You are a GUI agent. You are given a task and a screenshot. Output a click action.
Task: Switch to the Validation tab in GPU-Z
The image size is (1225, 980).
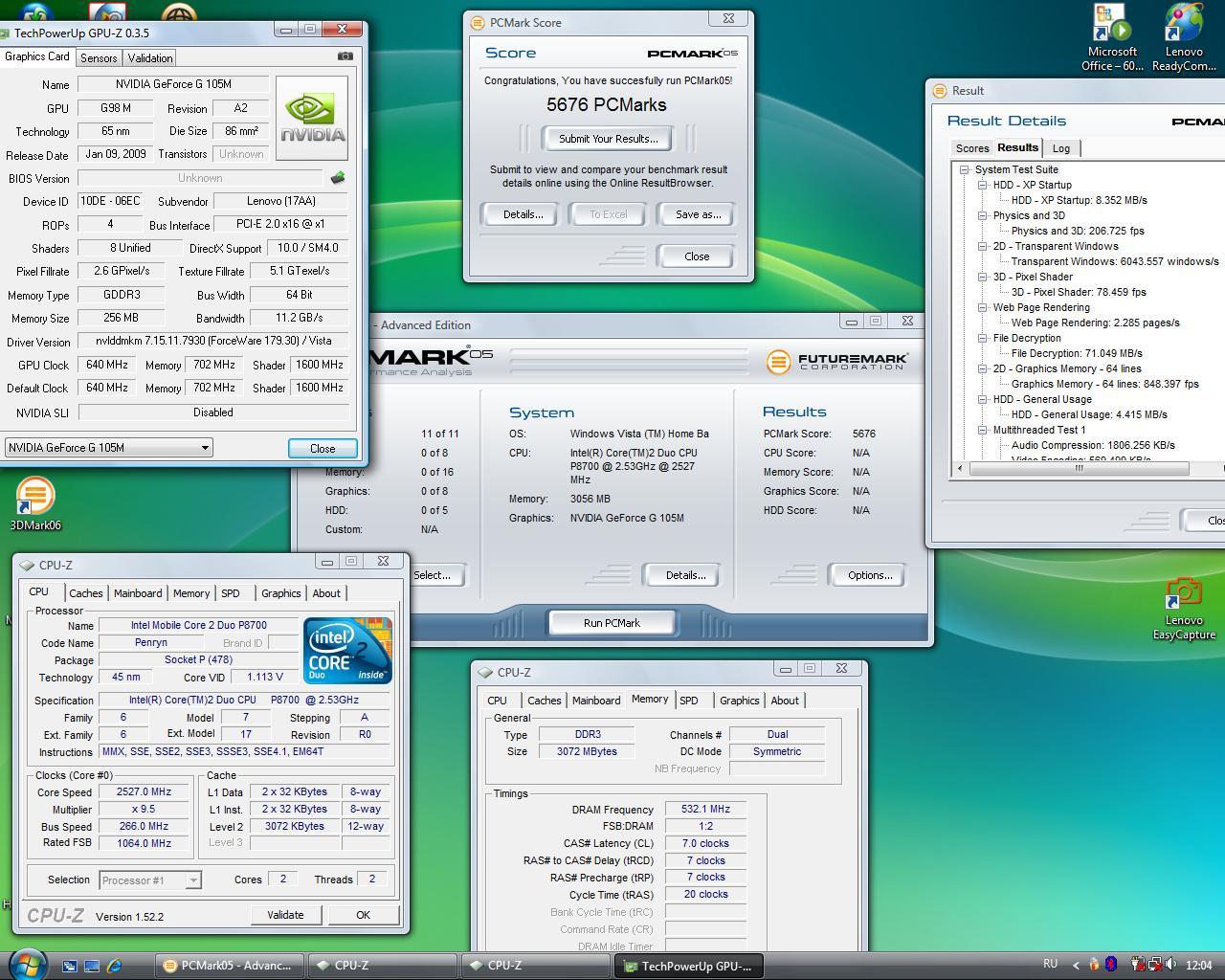(150, 58)
